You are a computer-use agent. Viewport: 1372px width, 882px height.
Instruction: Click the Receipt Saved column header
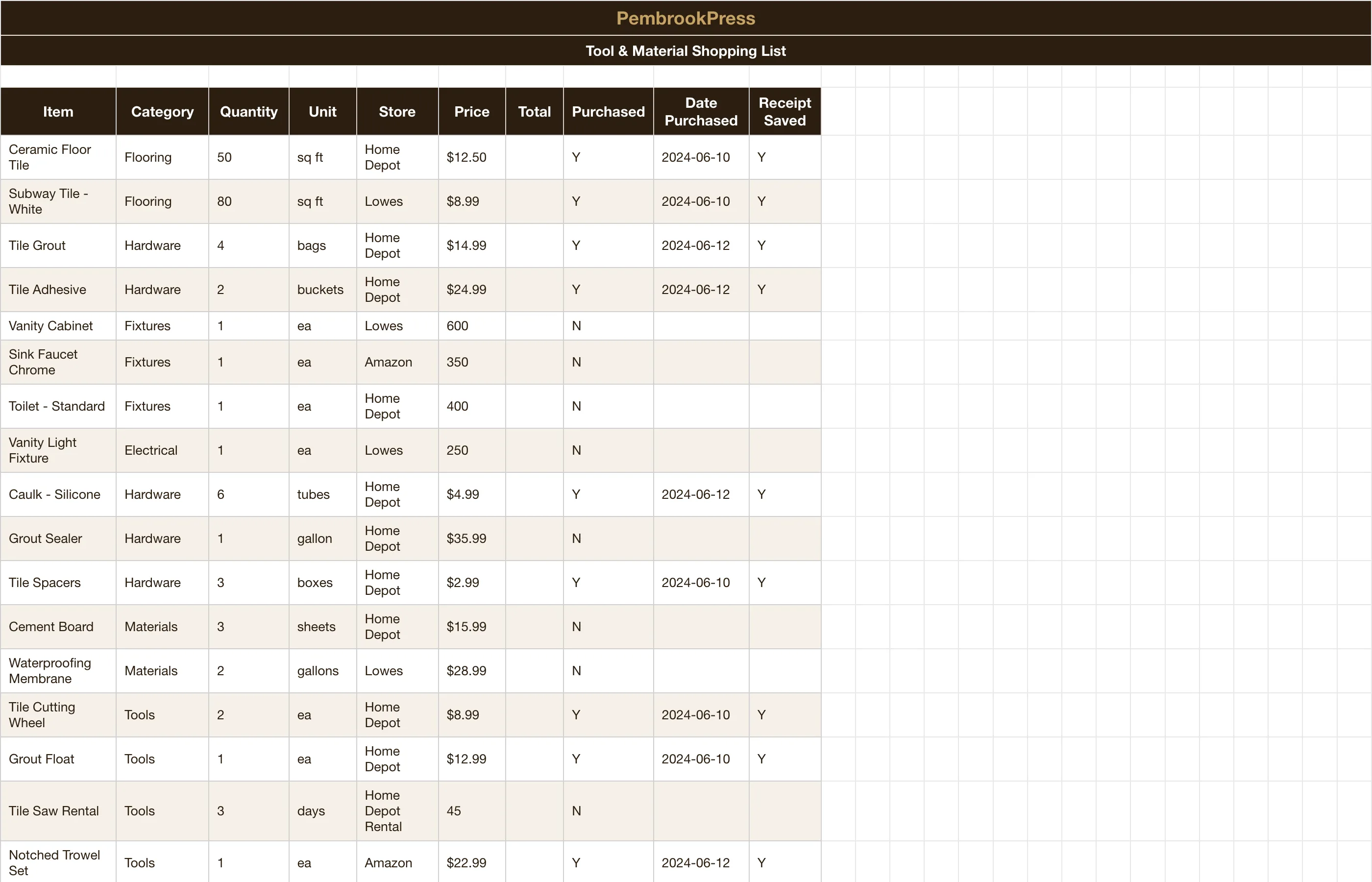tap(785, 112)
